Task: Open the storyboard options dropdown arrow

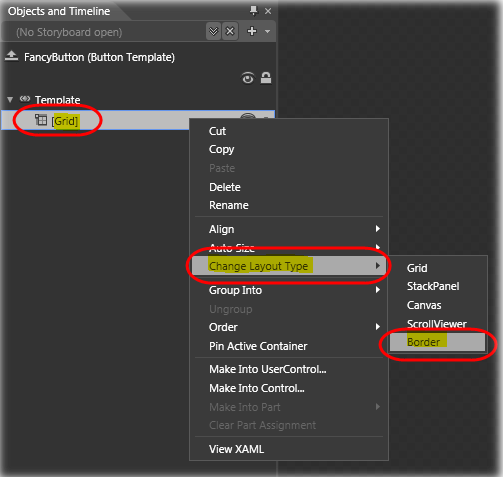Action: (x=267, y=32)
